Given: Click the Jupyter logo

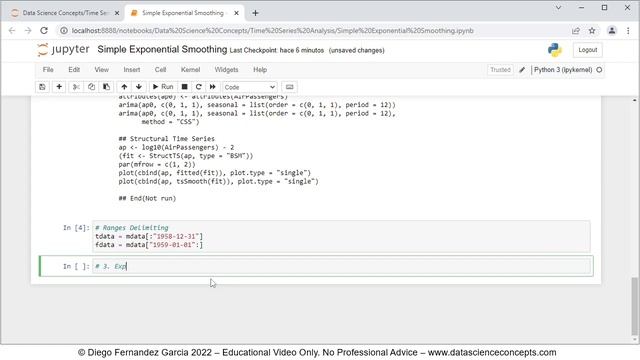Looking at the screenshot, I should tap(63, 50).
